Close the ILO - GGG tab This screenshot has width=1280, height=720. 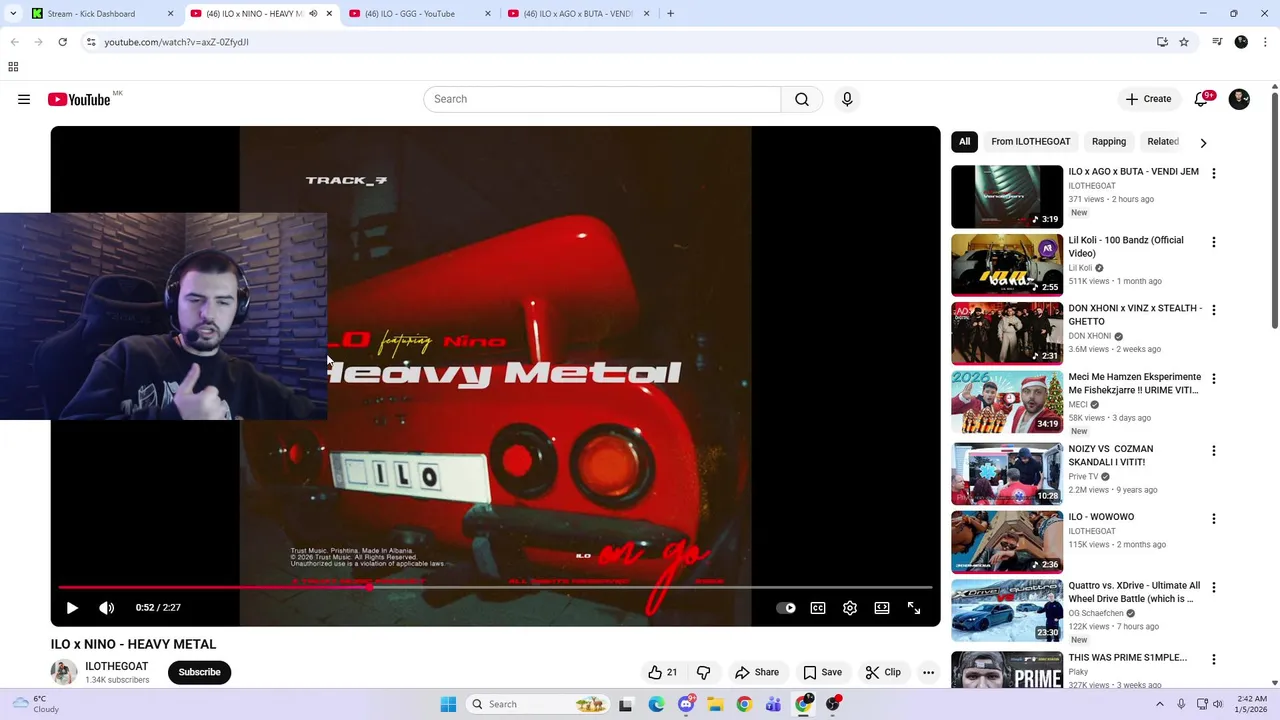[488, 14]
